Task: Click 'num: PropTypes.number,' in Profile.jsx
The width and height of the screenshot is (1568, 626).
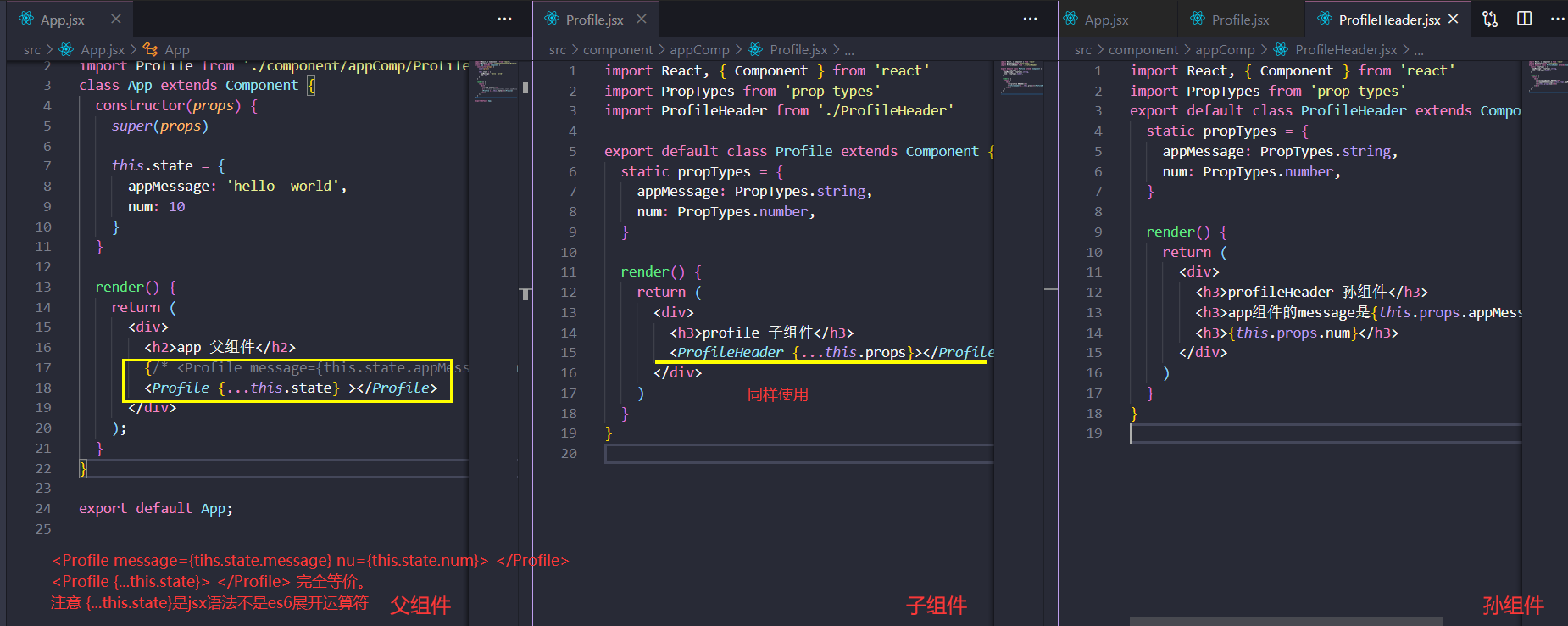Action: pos(726,211)
